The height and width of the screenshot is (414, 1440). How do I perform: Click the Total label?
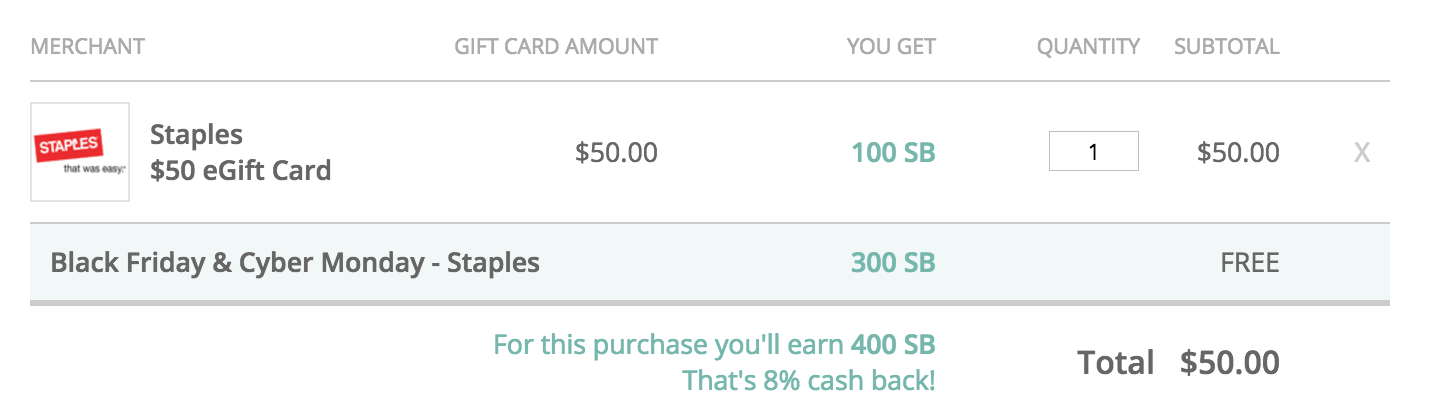coord(1116,362)
